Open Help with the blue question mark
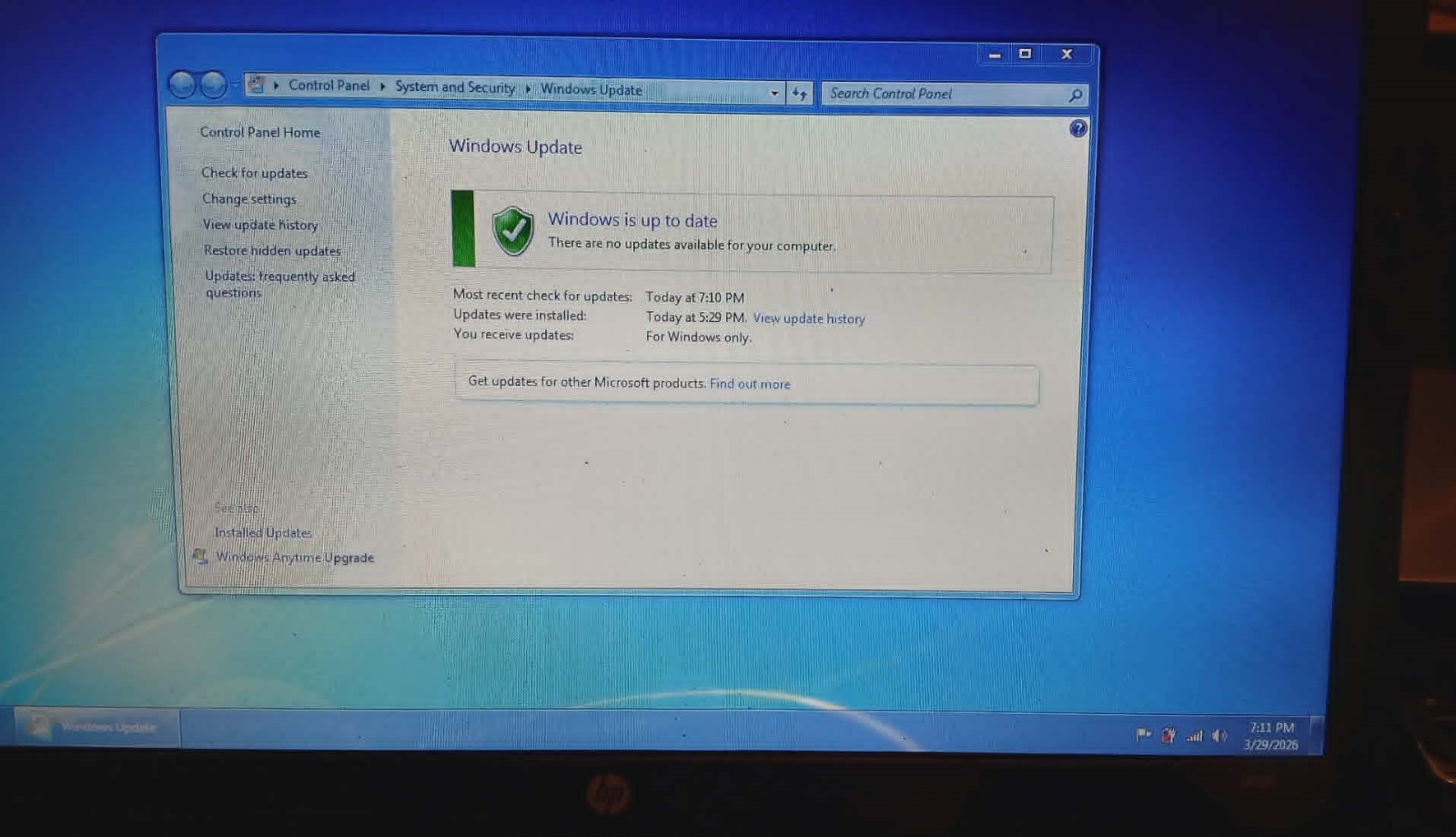Screen dimensions: 1456x837 [1077, 128]
